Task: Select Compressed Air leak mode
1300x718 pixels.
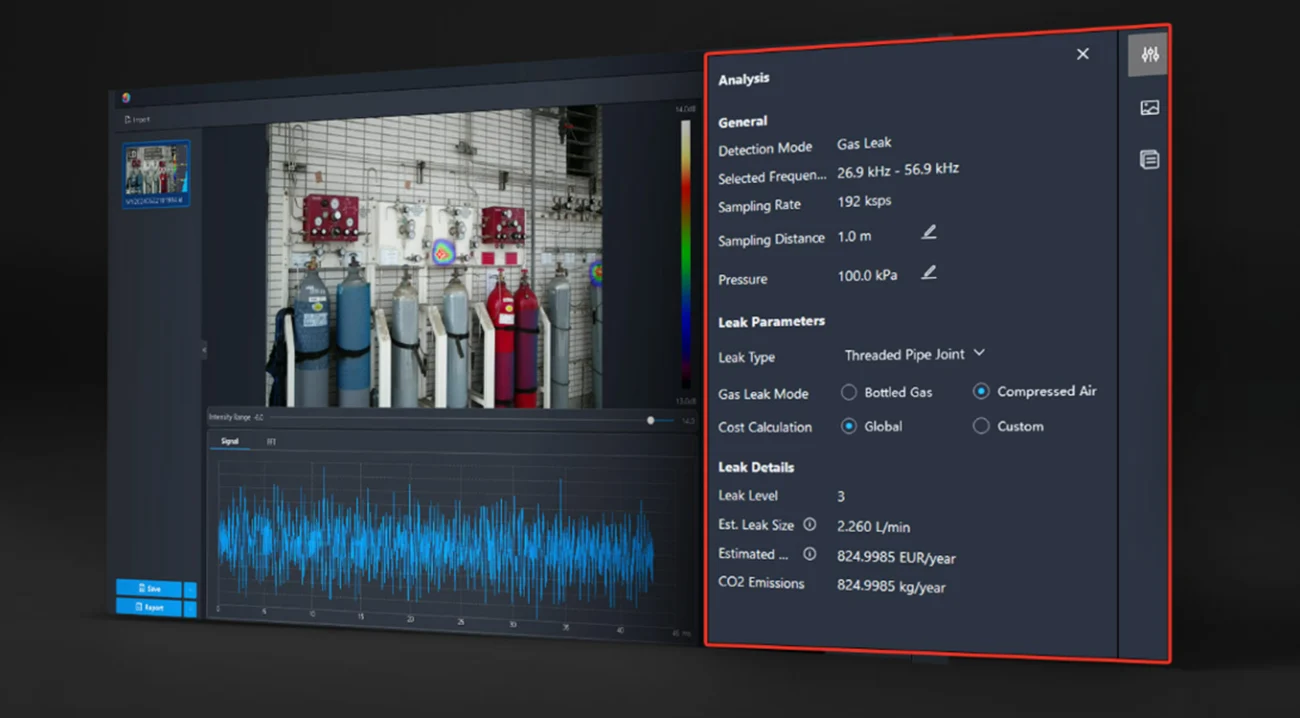Action: [x=981, y=392]
